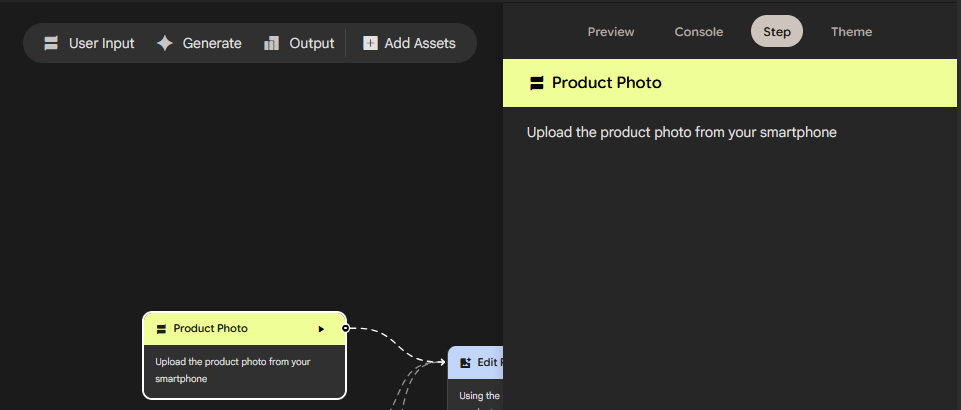
Task: Select the Step tab
Action: click(776, 32)
